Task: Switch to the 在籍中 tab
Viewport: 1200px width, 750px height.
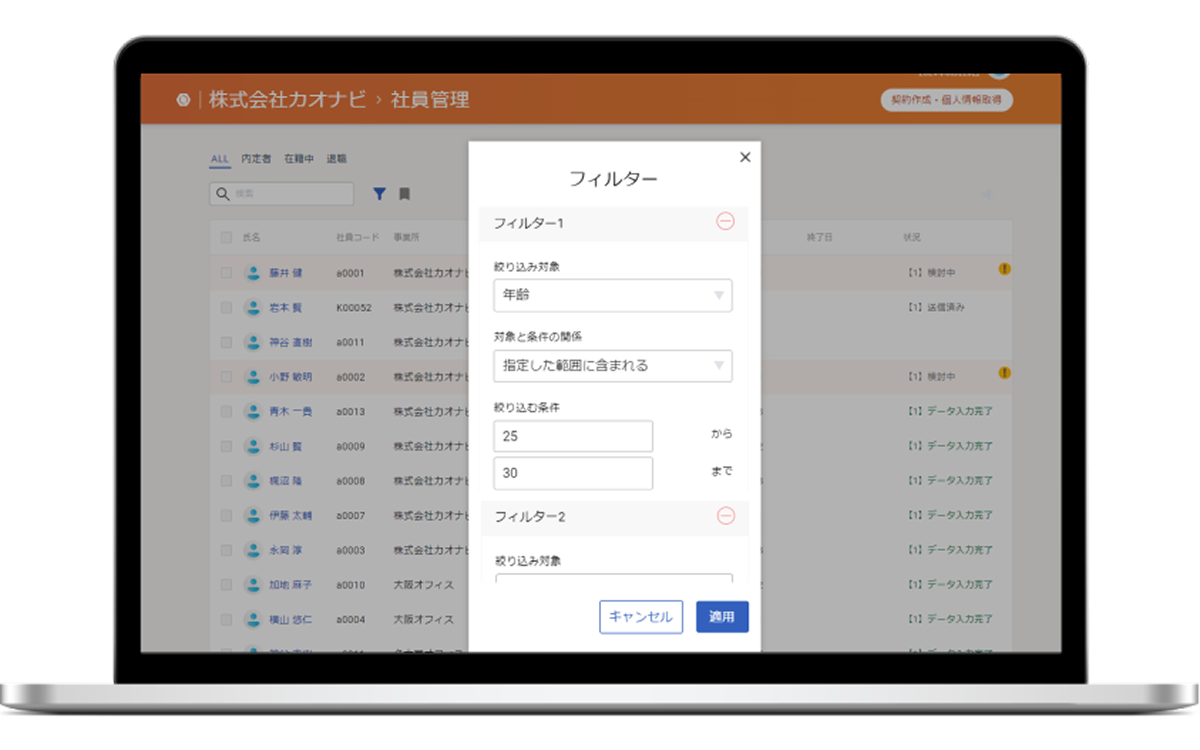Action: tap(298, 159)
